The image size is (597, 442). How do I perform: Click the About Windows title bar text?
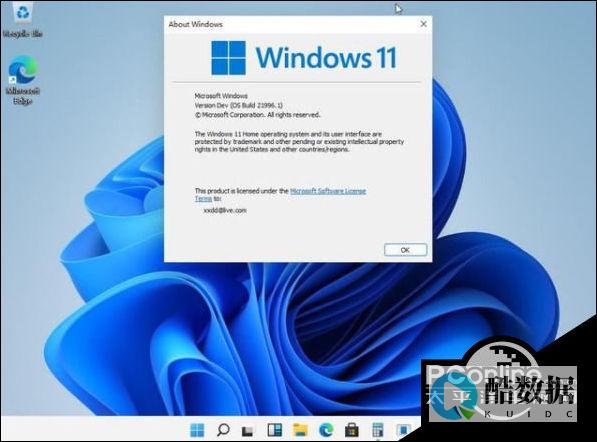click(195, 24)
